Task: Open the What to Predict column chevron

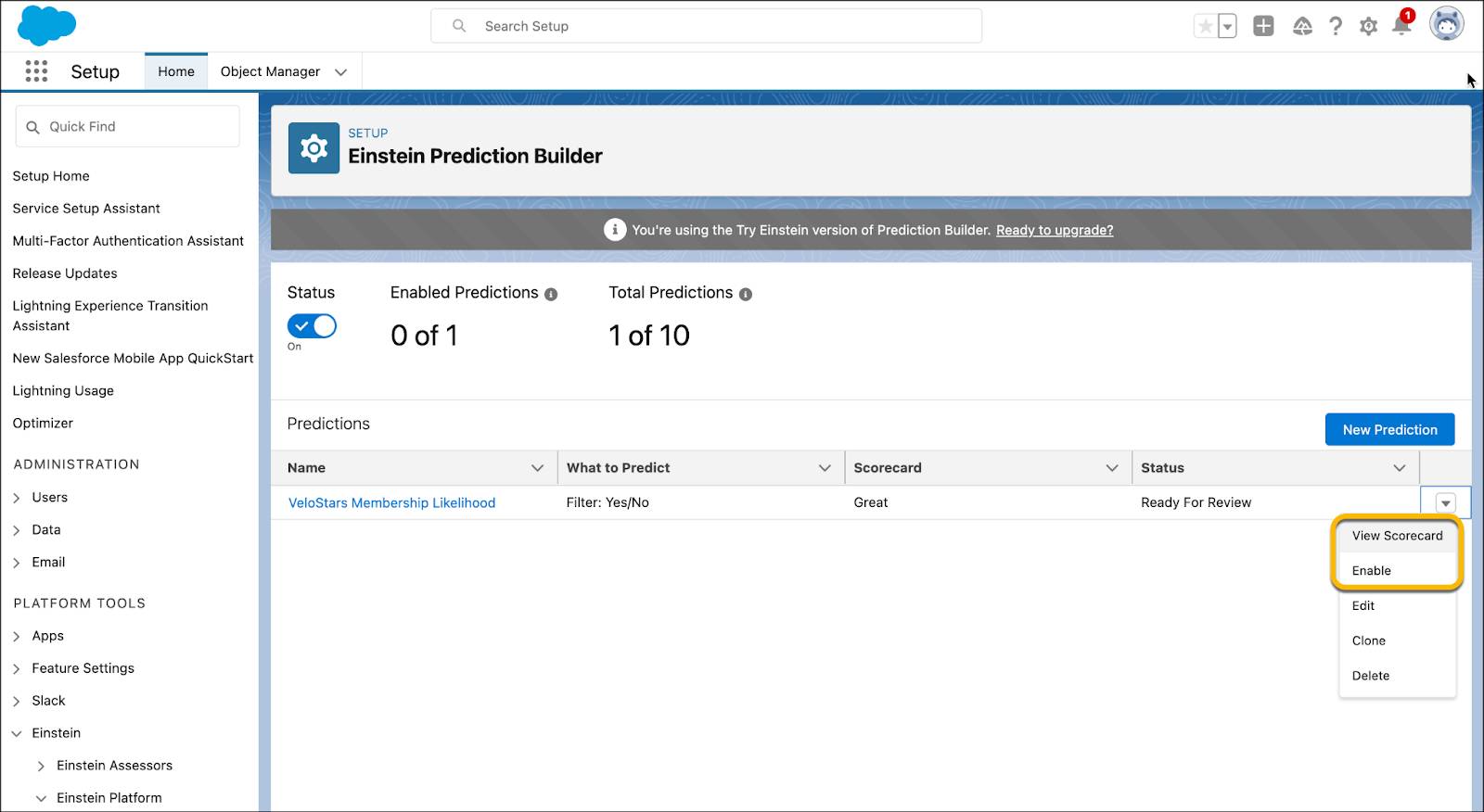Action: click(825, 468)
